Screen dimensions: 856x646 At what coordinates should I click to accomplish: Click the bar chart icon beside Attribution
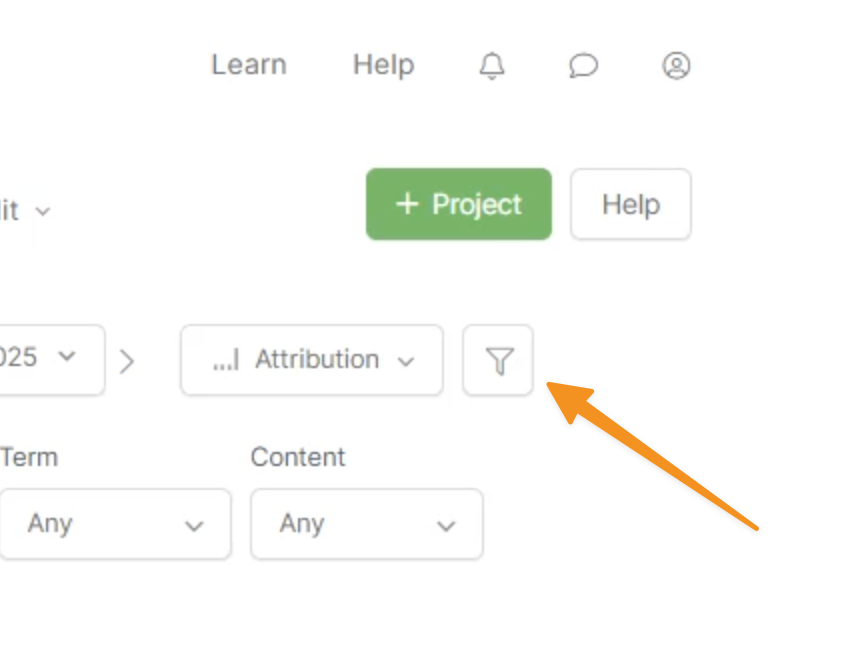tap(226, 360)
